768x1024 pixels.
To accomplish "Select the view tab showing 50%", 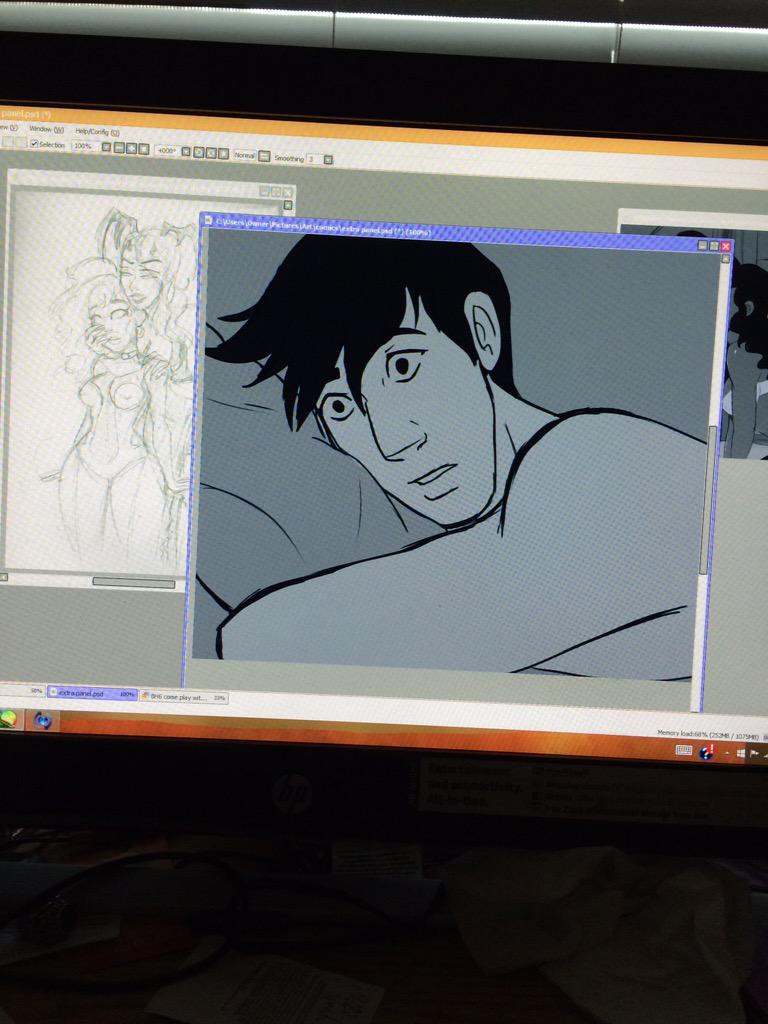I will coord(22,690).
